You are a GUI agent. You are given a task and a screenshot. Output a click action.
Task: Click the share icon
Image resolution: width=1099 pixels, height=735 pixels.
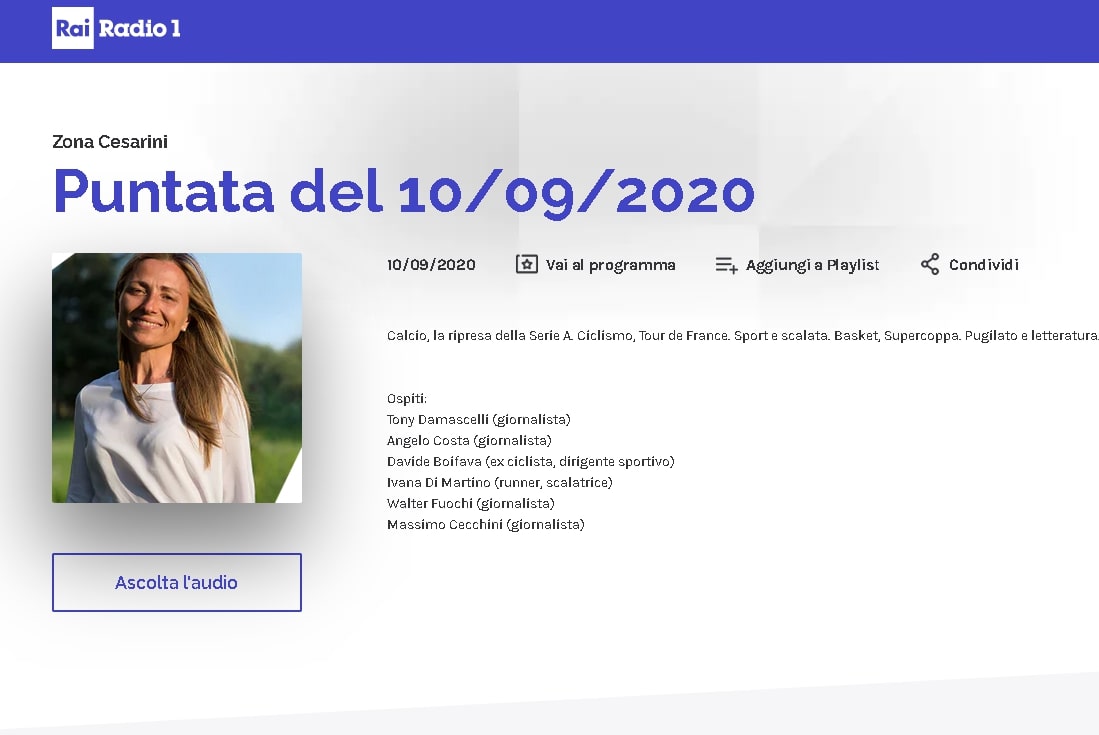[930, 264]
